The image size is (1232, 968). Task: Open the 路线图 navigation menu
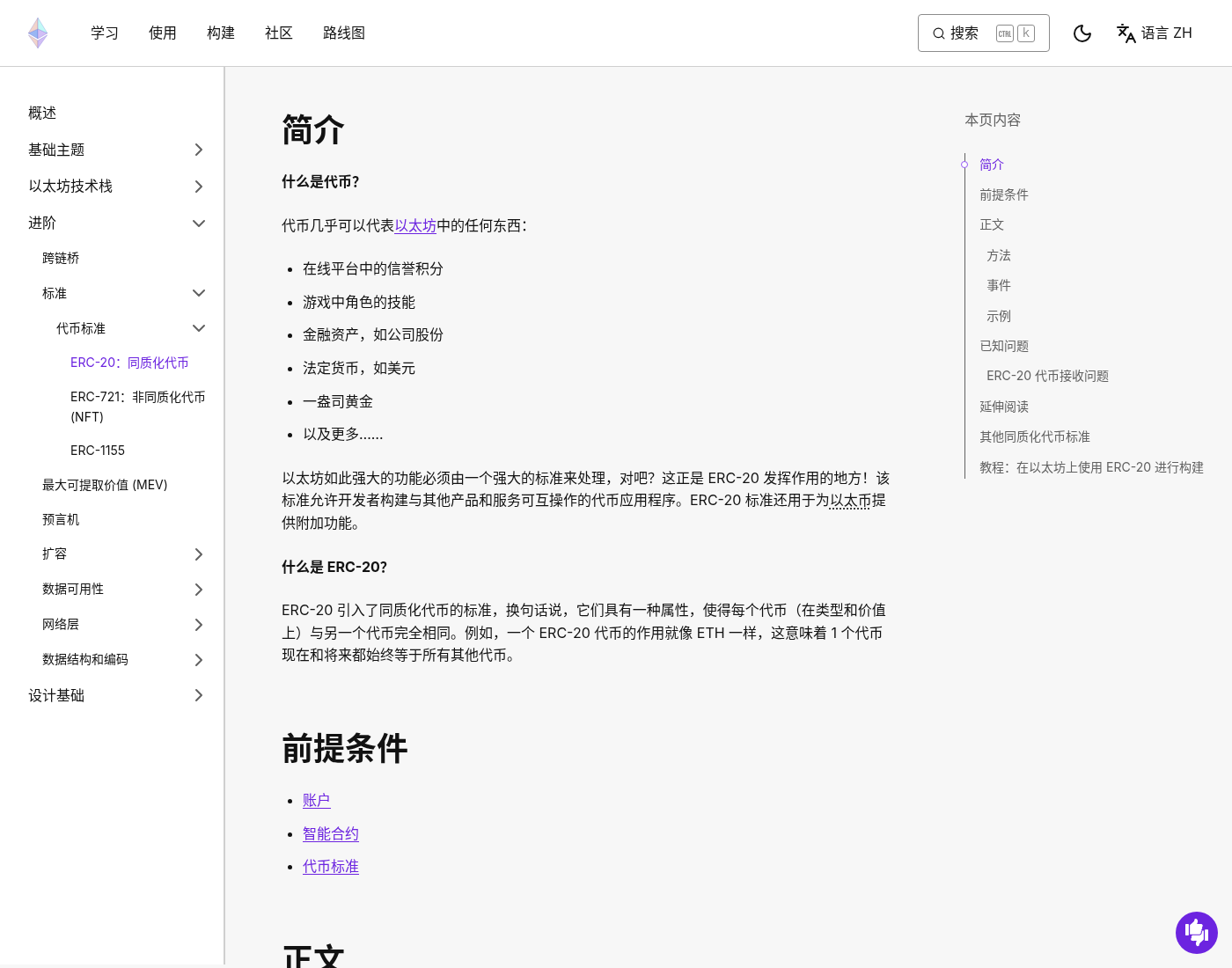(x=344, y=33)
